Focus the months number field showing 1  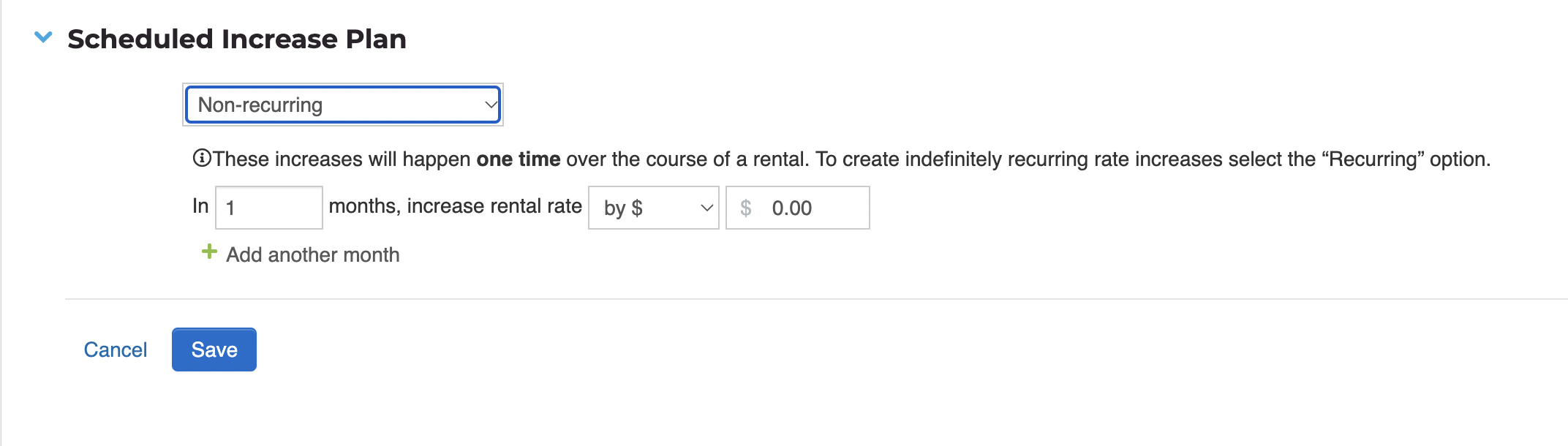click(269, 208)
